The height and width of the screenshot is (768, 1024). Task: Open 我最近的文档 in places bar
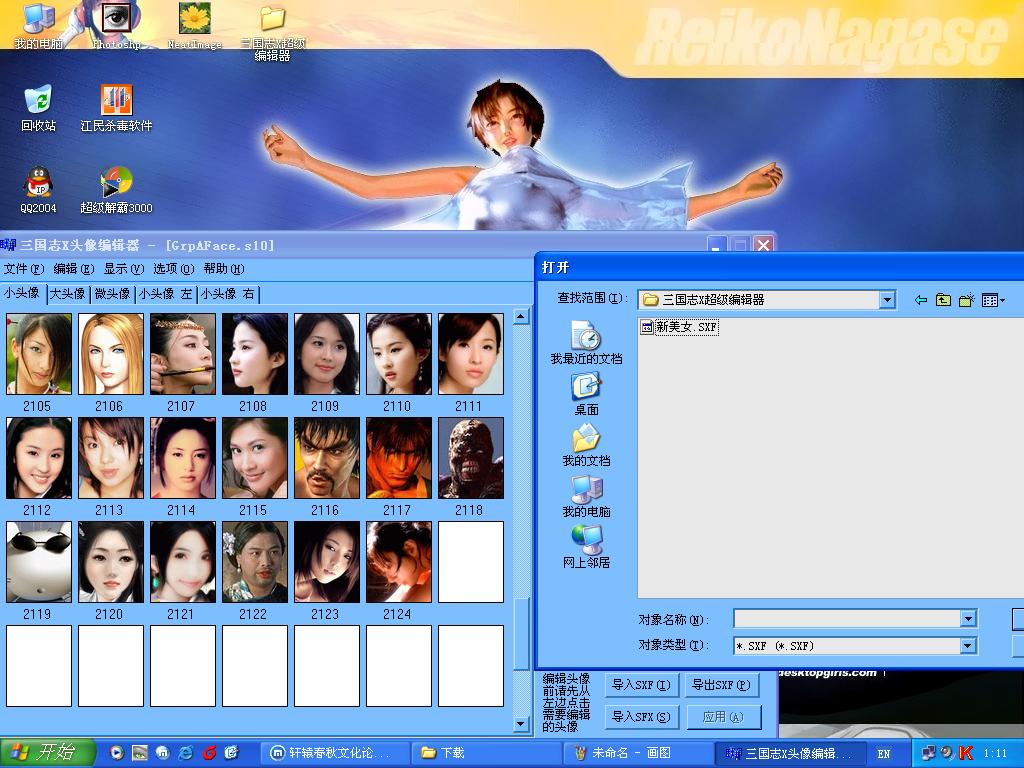[586, 342]
